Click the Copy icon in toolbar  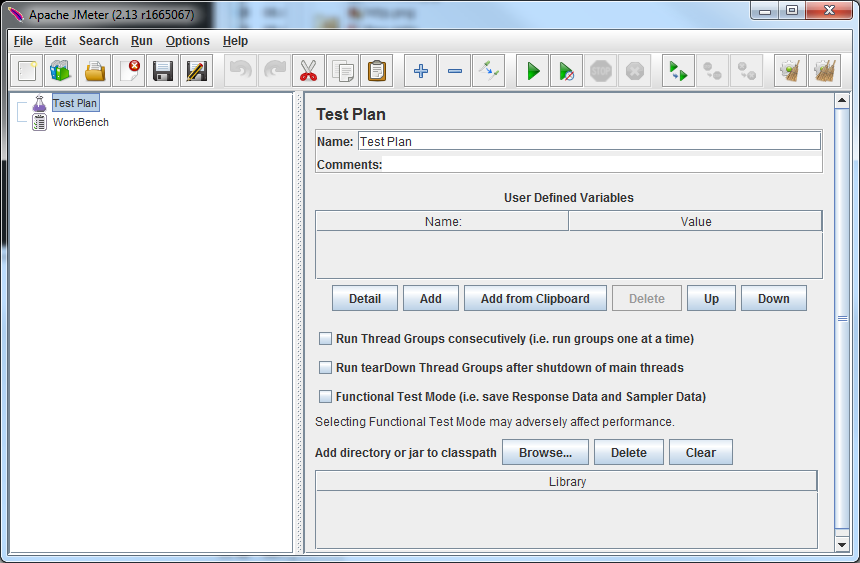click(x=343, y=71)
